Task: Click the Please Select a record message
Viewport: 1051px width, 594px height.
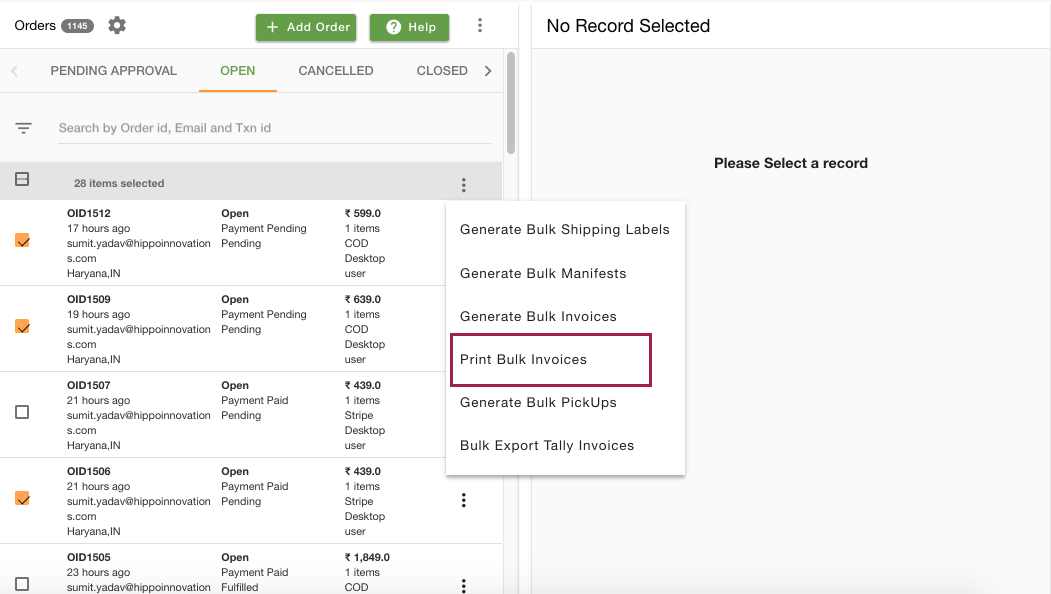Action: tap(791, 163)
